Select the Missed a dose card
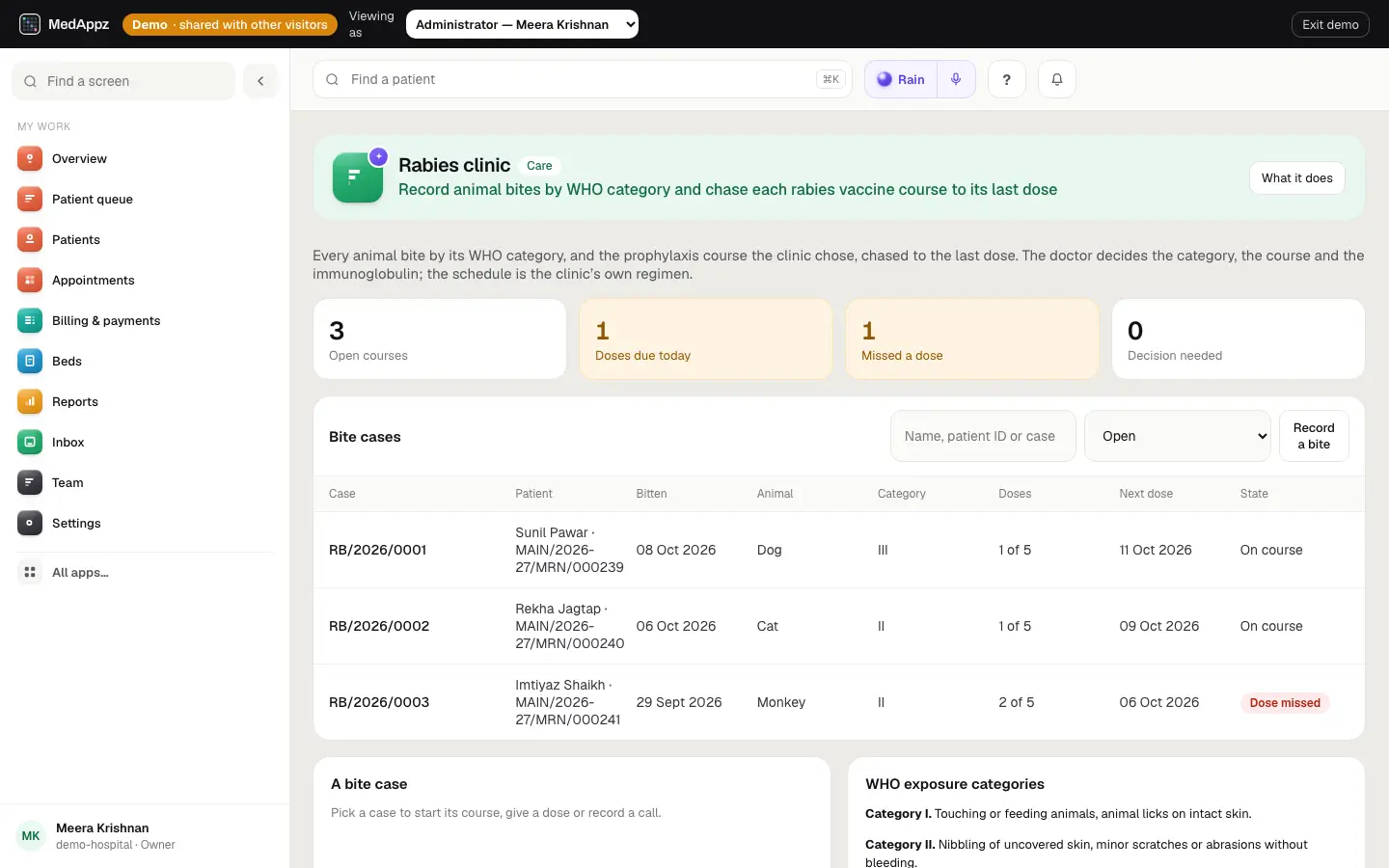1389x868 pixels. (972, 339)
